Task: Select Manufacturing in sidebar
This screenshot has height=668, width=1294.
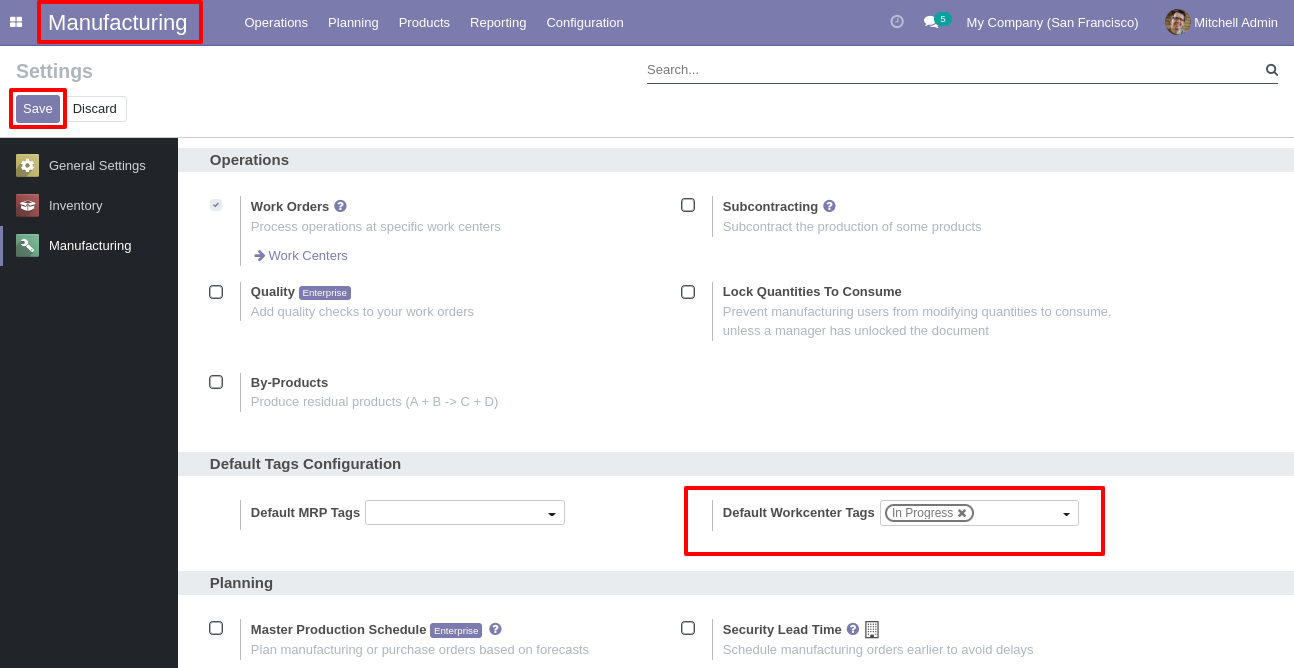Action: coord(89,245)
